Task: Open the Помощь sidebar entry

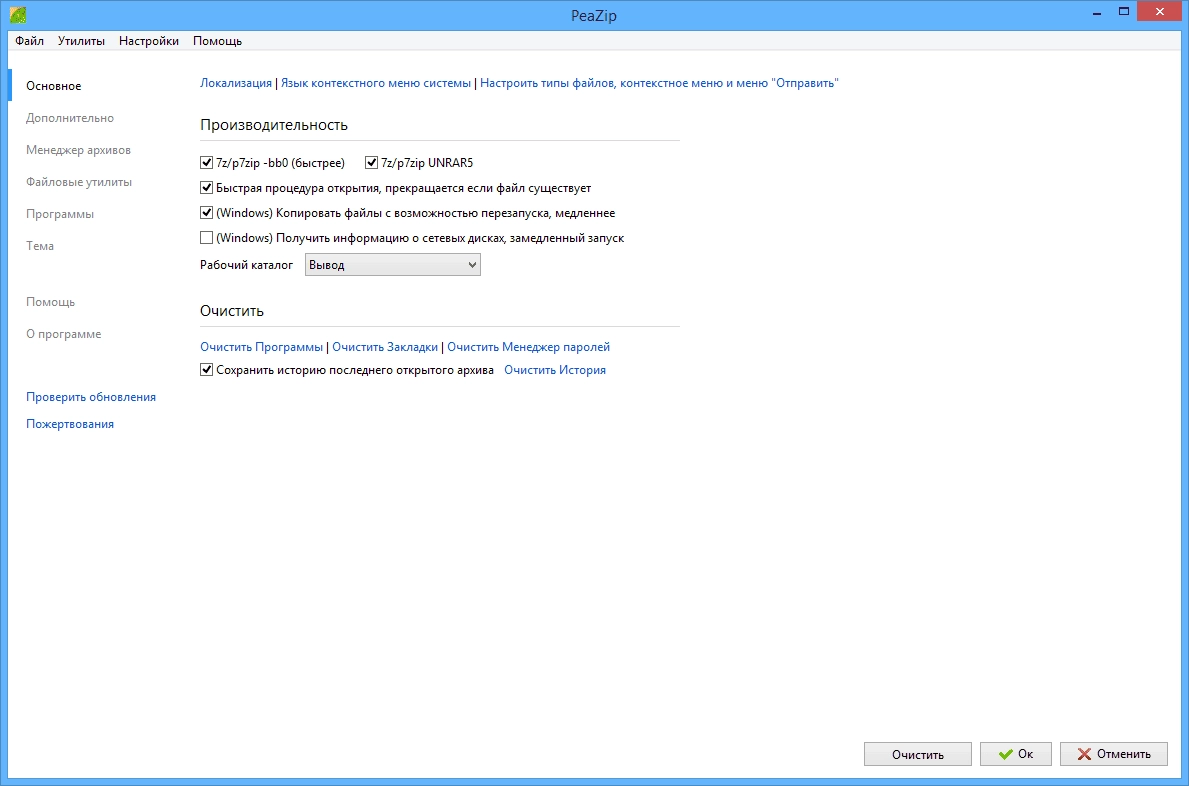Action: click(50, 302)
